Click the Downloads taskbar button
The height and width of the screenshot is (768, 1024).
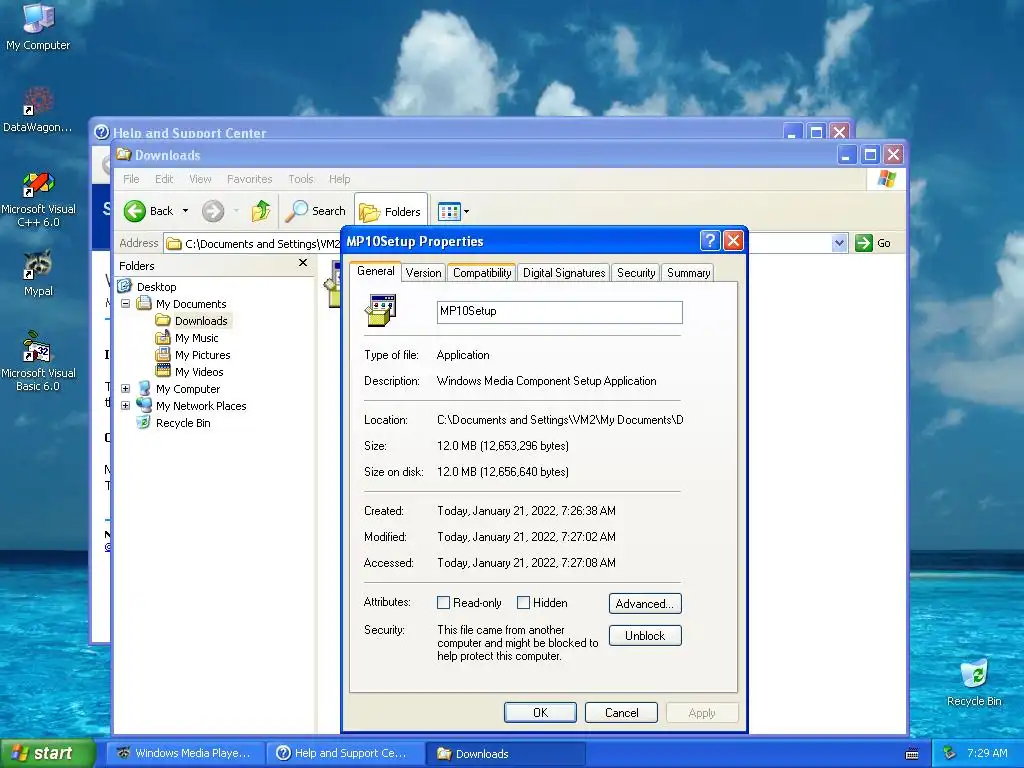click(x=505, y=753)
